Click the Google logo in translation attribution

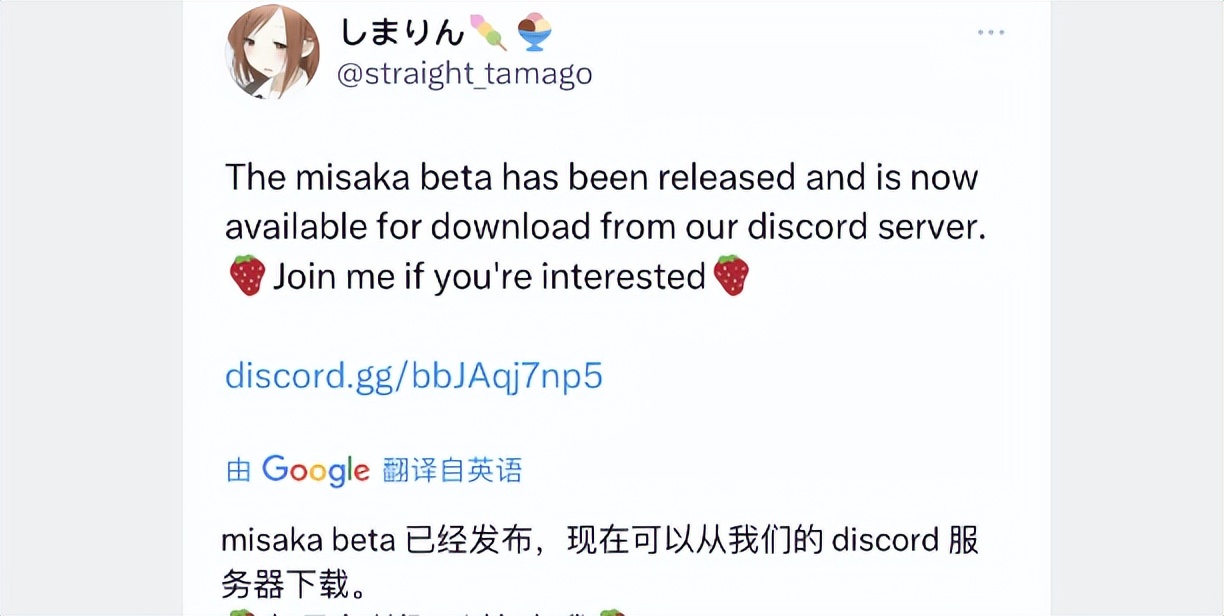tap(316, 470)
